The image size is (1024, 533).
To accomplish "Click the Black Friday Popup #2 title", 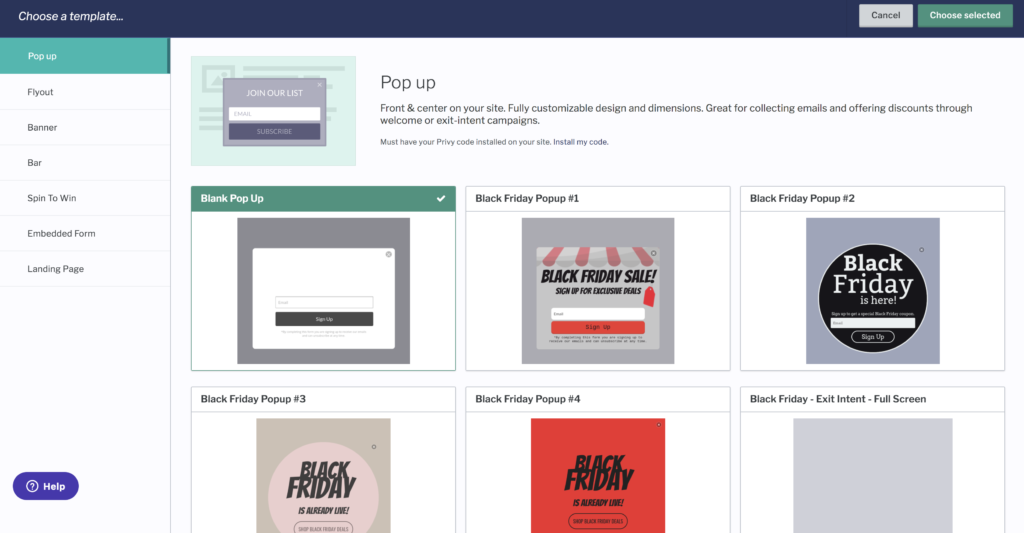I will pyautogui.click(x=802, y=199).
